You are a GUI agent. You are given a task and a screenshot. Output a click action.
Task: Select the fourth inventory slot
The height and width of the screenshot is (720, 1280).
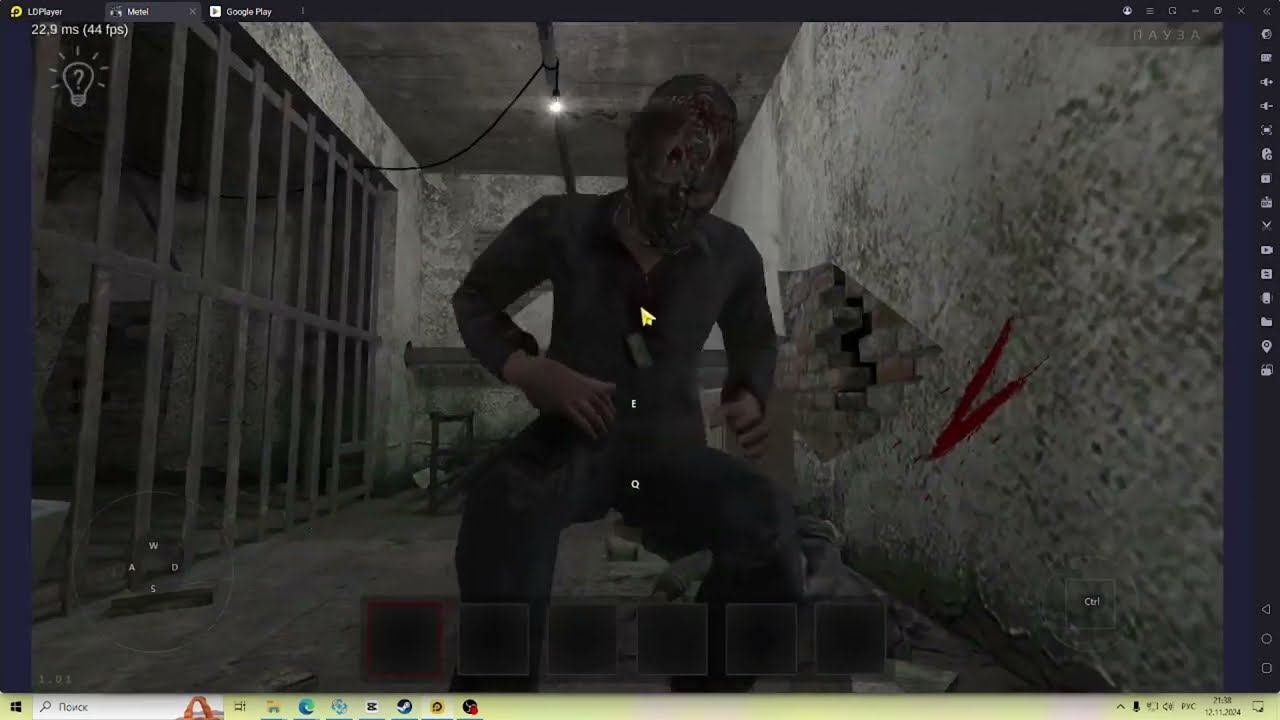(672, 638)
